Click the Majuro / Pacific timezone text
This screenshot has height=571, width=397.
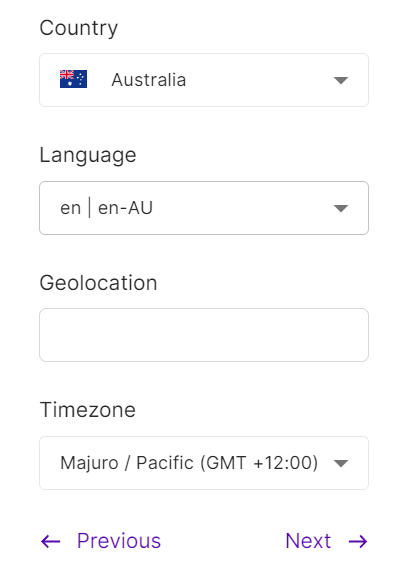[127, 463]
